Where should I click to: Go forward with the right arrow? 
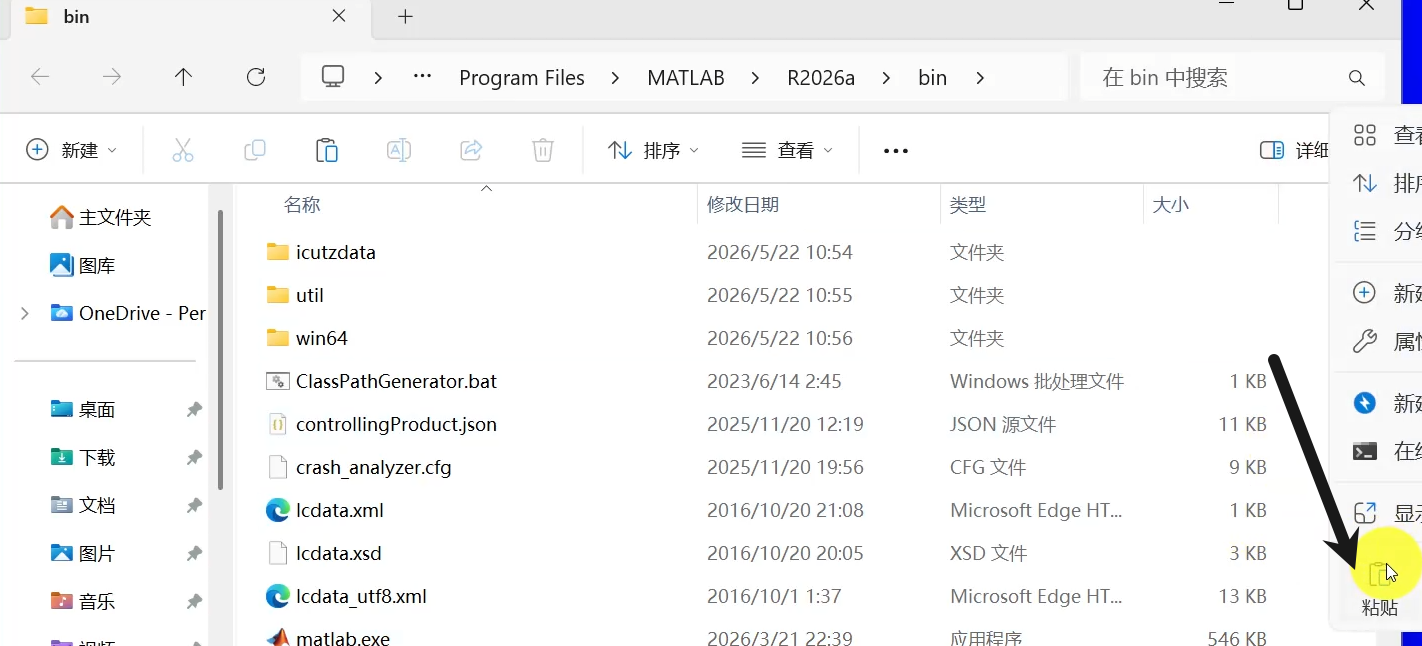pyautogui.click(x=112, y=77)
